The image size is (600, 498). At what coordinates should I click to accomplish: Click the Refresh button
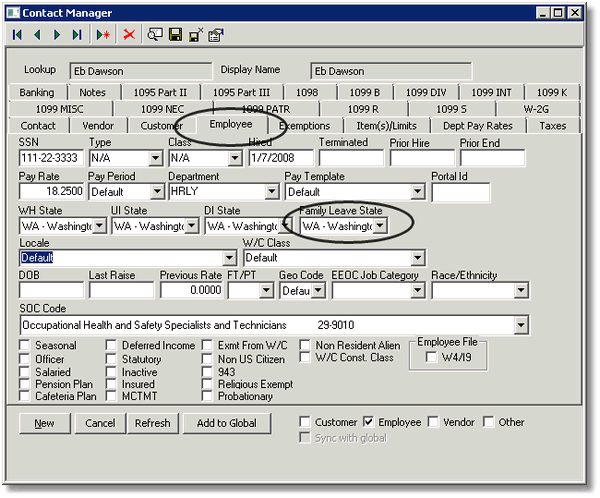tap(153, 423)
